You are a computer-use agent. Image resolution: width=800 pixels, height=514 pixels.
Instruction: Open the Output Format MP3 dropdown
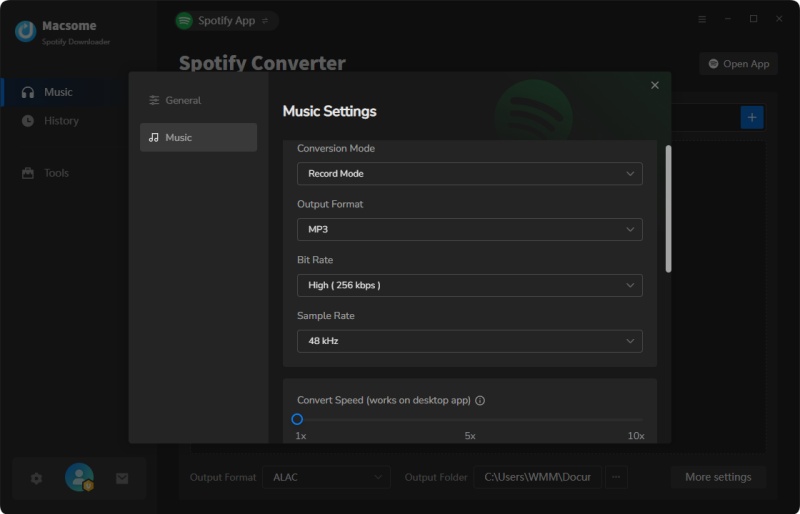469,229
